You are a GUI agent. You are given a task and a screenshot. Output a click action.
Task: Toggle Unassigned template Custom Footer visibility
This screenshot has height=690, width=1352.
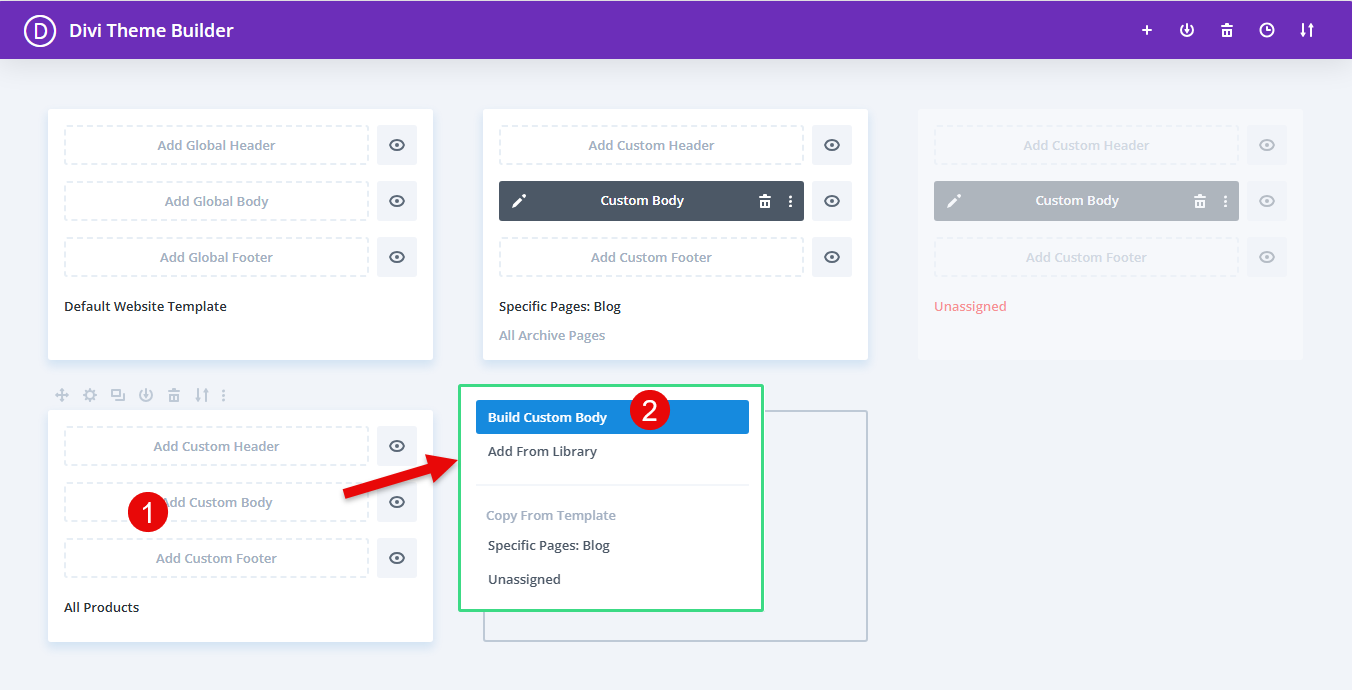[1267, 257]
